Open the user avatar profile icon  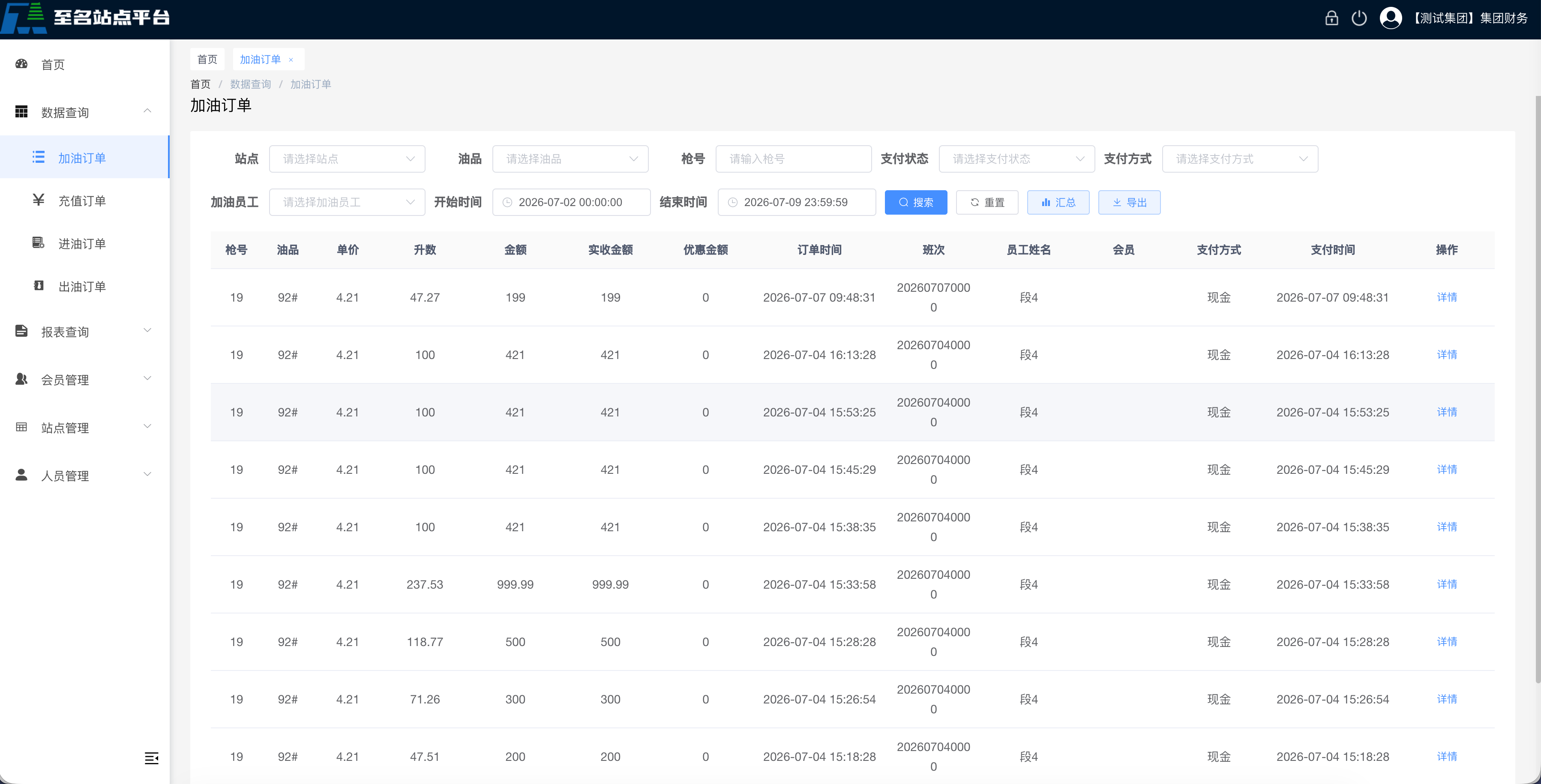tap(1390, 18)
